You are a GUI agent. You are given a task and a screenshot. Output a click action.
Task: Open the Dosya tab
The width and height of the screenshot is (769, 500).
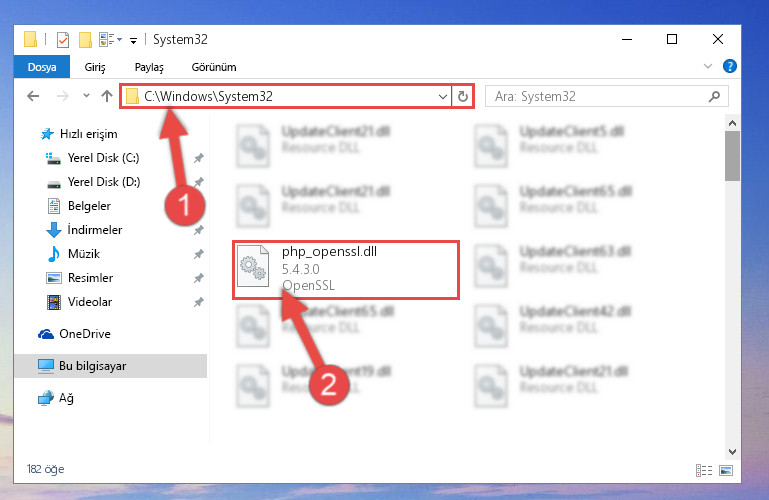(x=42, y=67)
